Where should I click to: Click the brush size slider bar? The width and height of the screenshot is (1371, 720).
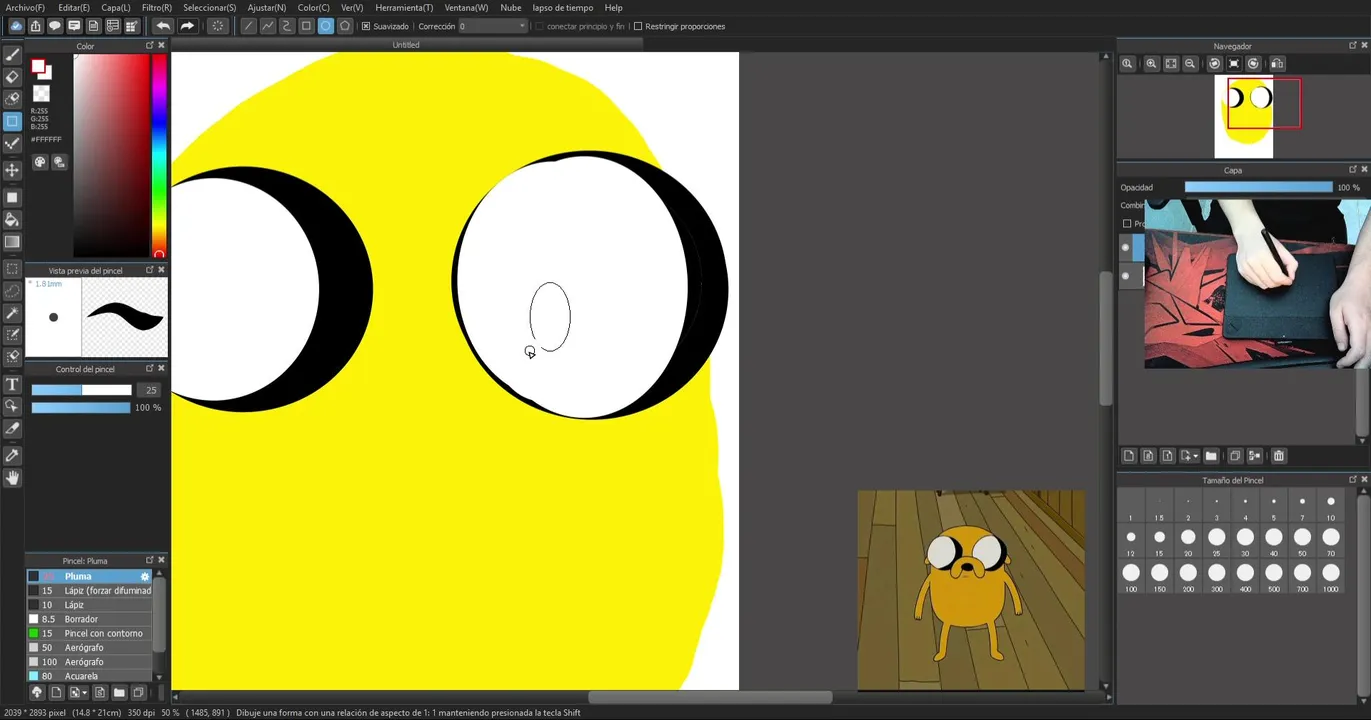click(x=81, y=390)
